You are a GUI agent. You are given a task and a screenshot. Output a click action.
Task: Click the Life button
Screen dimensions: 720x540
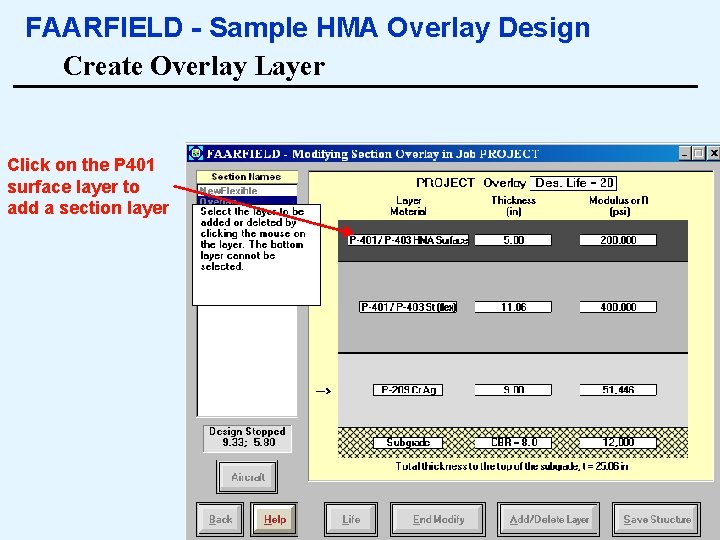pyautogui.click(x=351, y=519)
